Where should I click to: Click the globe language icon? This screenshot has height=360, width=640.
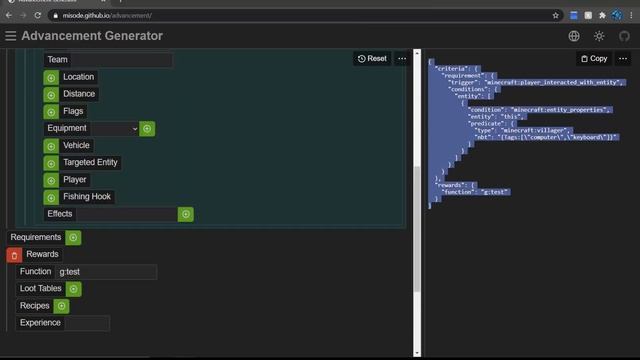point(574,36)
